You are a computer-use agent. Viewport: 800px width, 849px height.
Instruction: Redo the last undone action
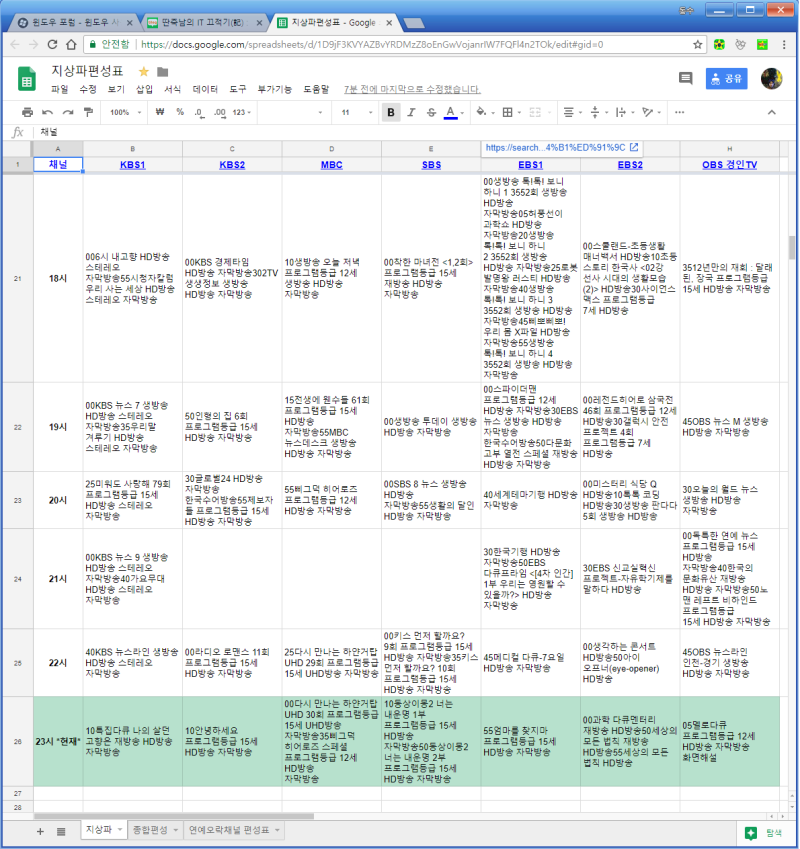point(68,112)
